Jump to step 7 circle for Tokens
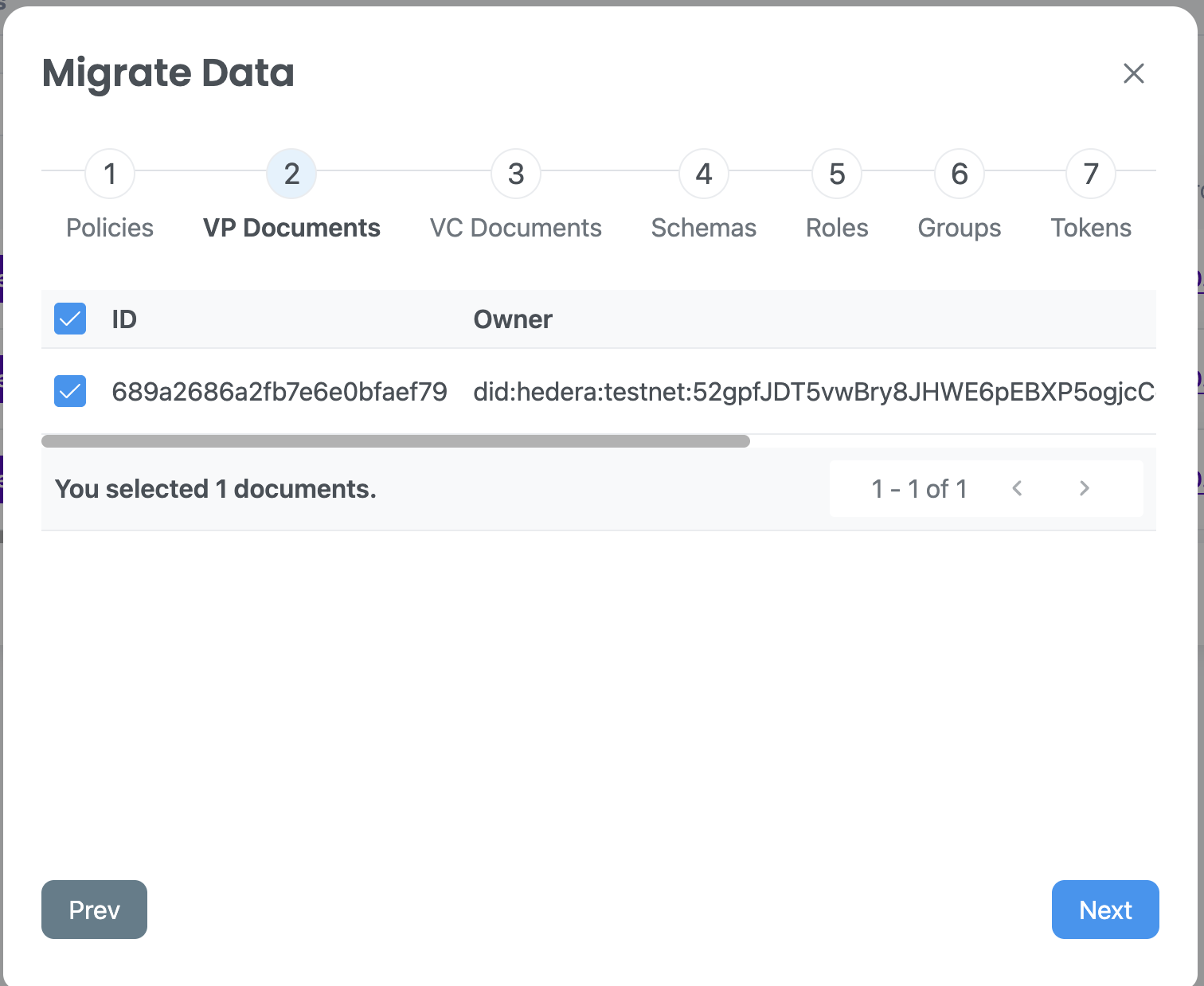This screenshot has width=1204, height=986. [1091, 174]
